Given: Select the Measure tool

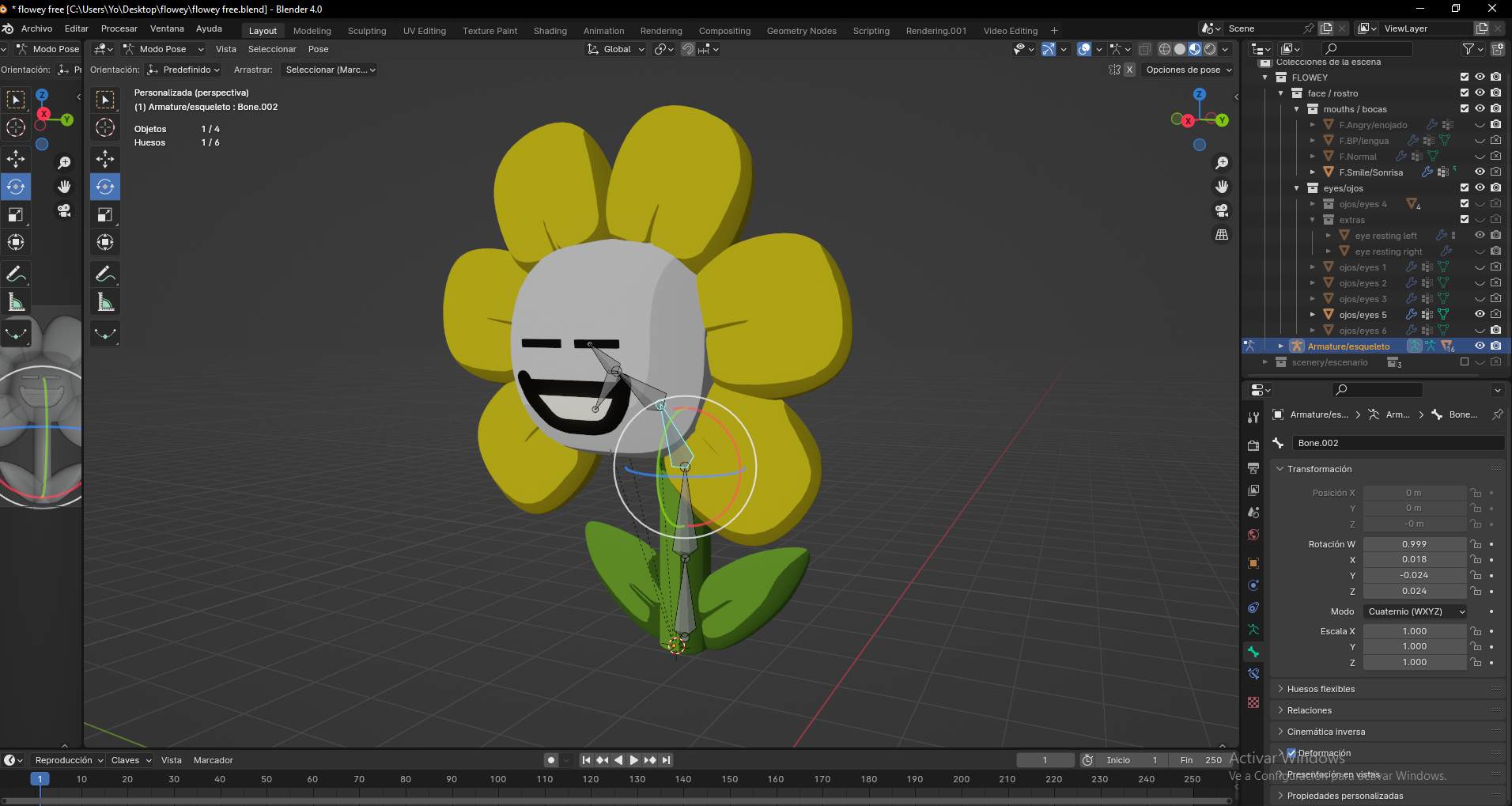Looking at the screenshot, I should (x=16, y=301).
